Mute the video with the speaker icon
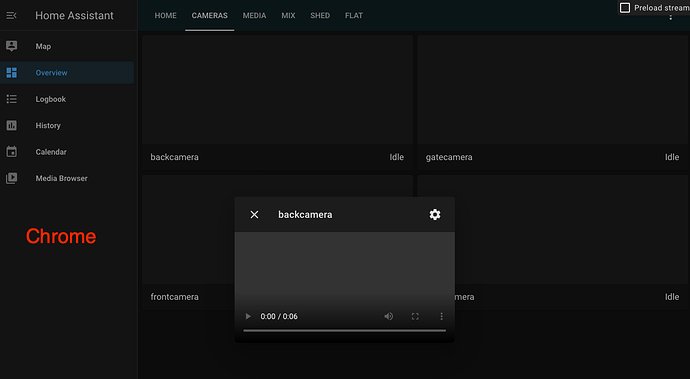The image size is (690, 379). point(389,316)
